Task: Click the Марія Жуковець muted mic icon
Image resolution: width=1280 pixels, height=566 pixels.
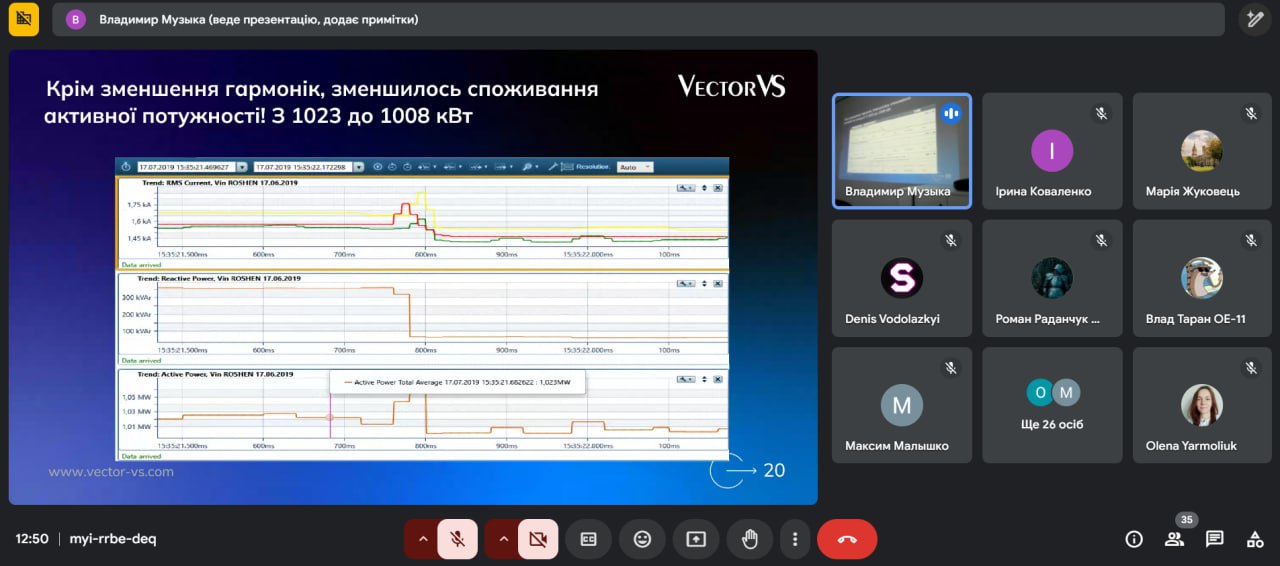Action: coord(1251,113)
